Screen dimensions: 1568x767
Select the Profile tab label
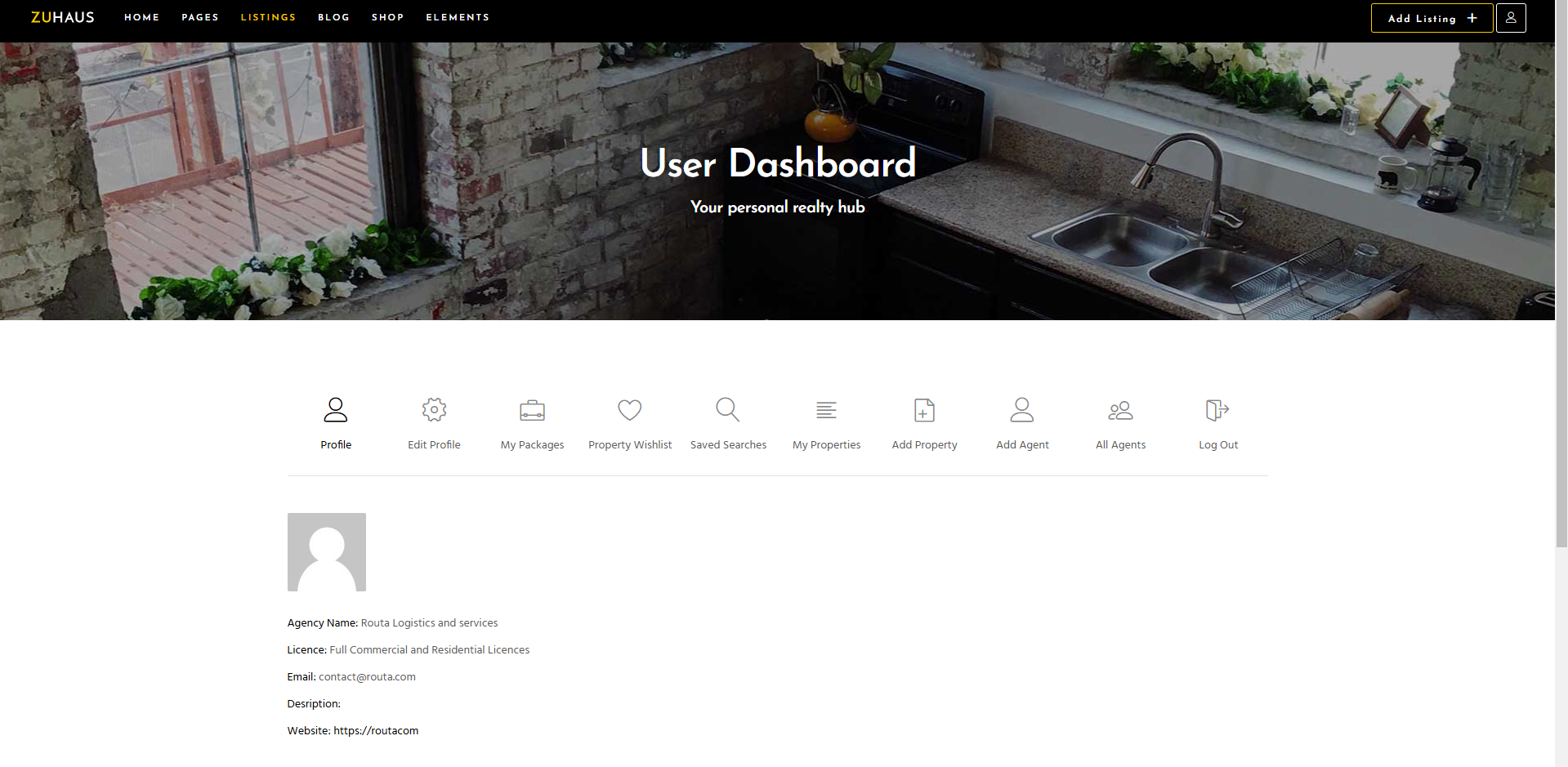tap(336, 444)
